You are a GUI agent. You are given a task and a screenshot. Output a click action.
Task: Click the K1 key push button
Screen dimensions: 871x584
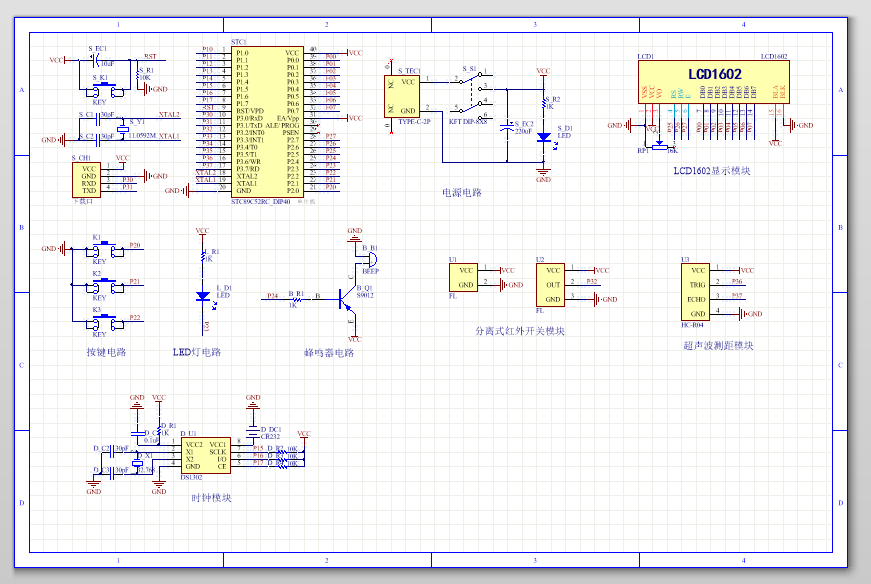point(101,248)
